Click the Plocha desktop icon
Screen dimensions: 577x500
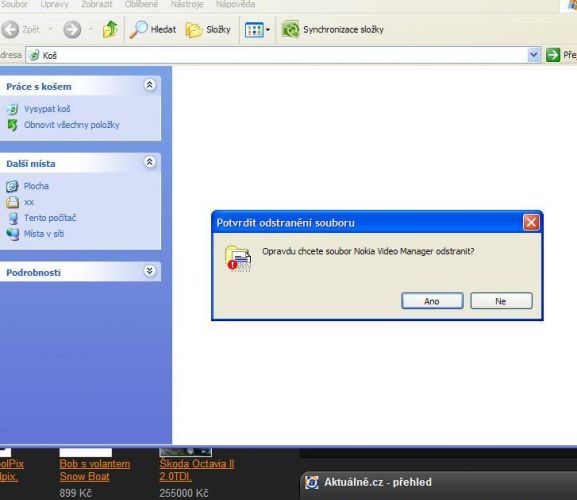pos(12,186)
